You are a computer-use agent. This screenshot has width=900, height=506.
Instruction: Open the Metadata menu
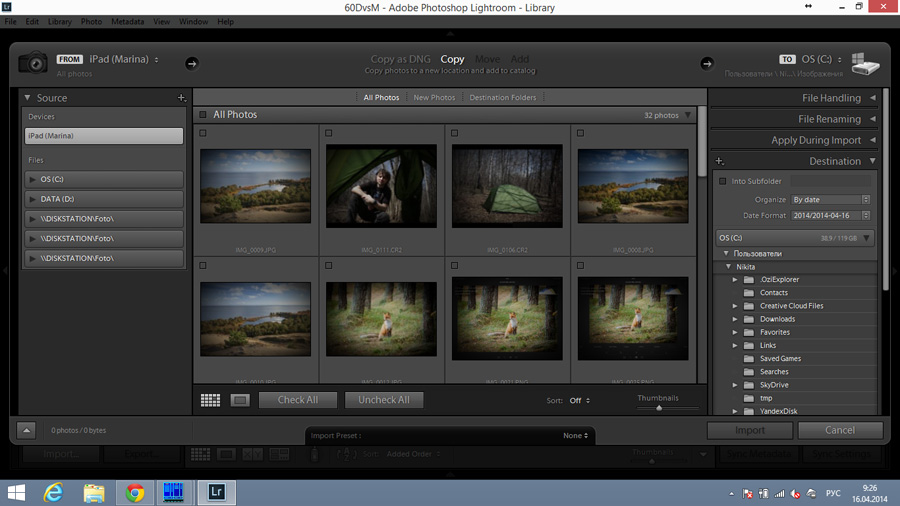tap(127, 21)
